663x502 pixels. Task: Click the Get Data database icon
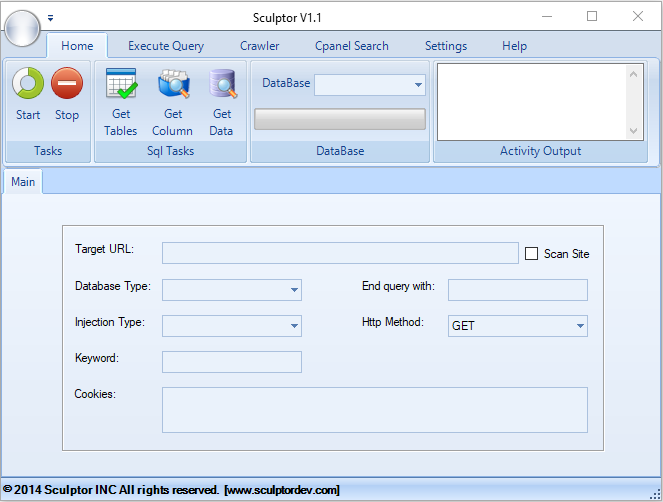(x=221, y=86)
